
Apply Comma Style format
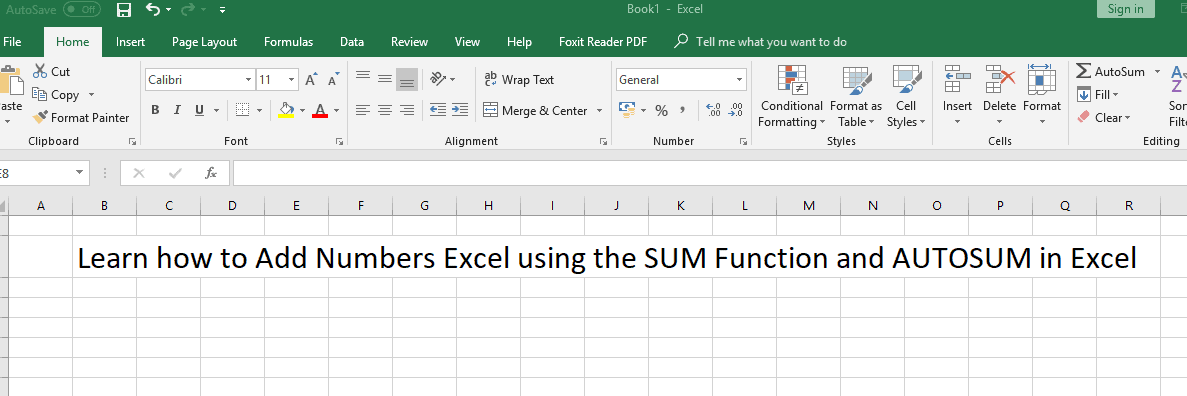point(683,111)
